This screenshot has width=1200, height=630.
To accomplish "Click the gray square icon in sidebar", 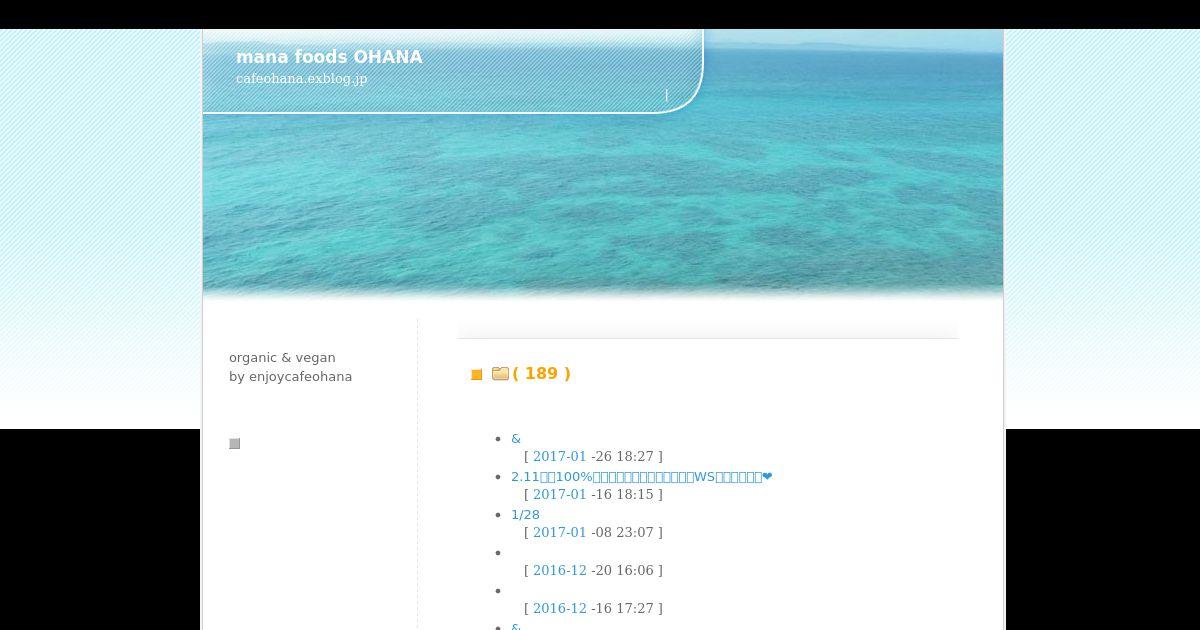I will click(235, 444).
